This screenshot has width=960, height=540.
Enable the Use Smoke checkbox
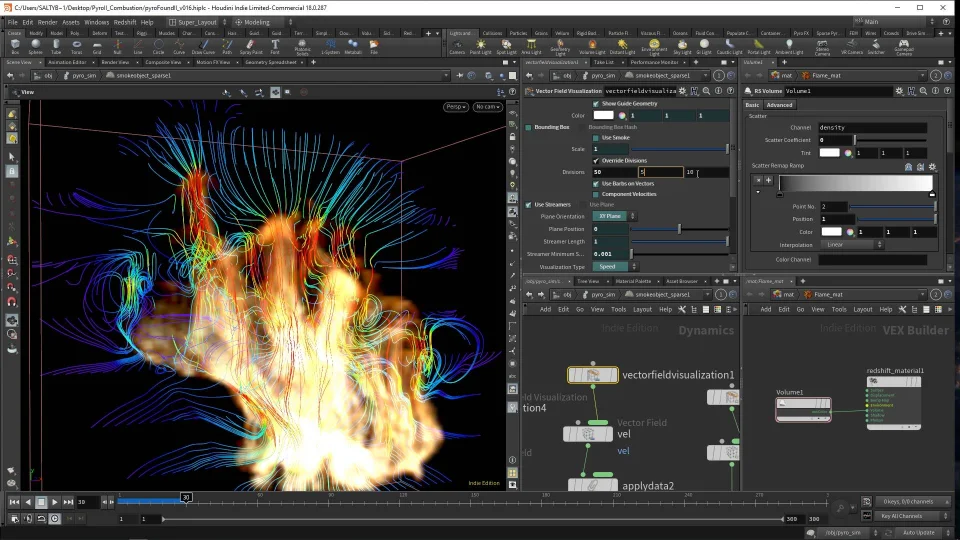(597, 138)
